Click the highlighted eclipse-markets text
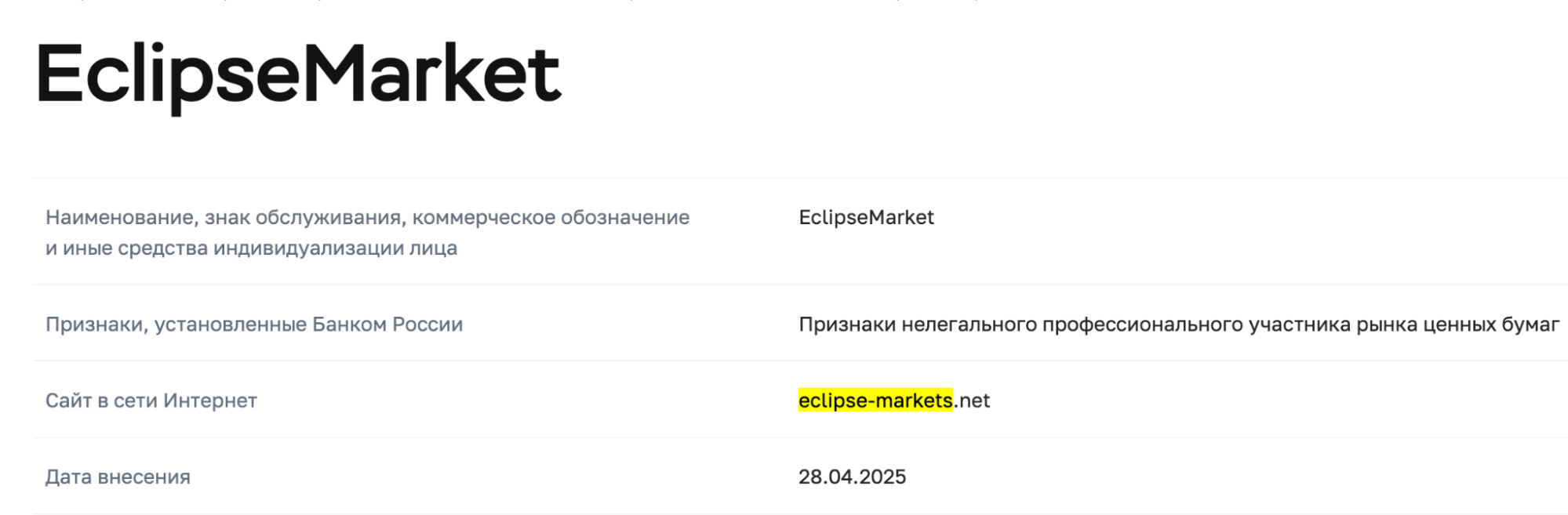 [x=875, y=401]
